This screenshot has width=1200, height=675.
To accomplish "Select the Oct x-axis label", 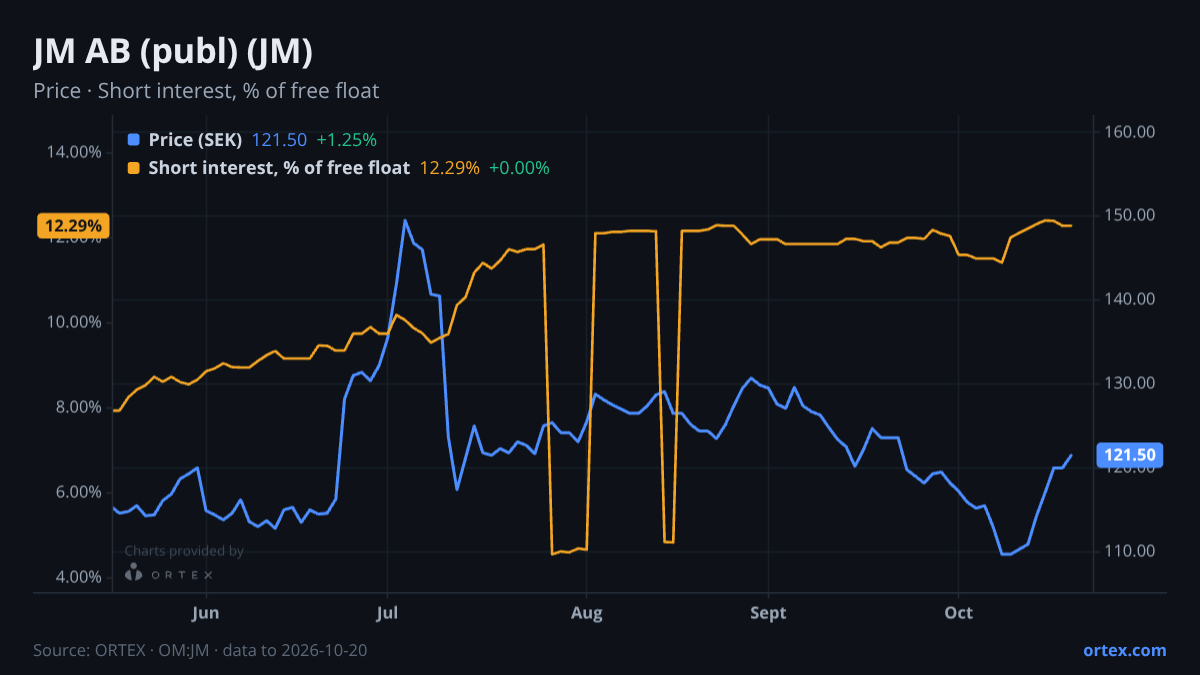I will [x=959, y=612].
